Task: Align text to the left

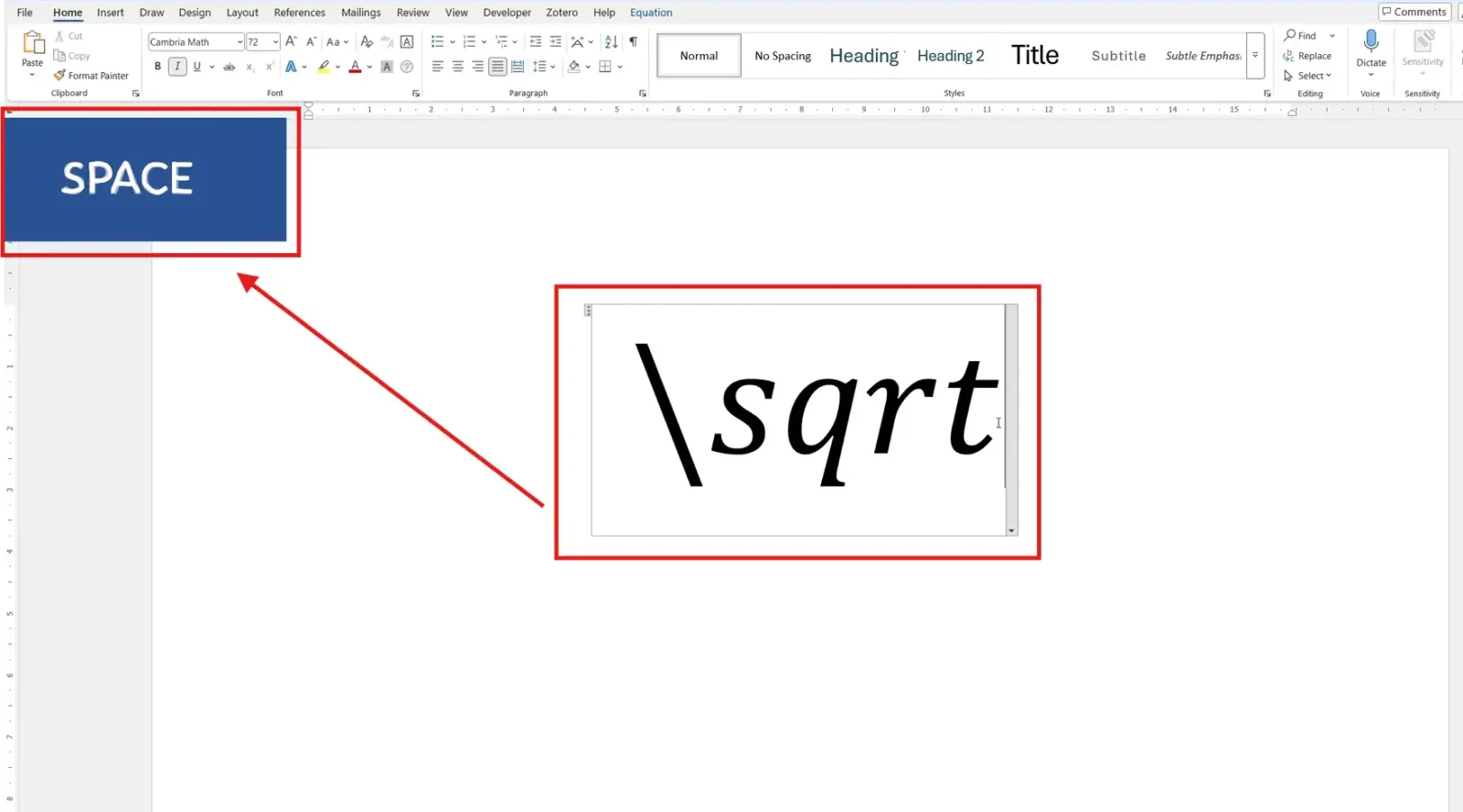Action: point(438,67)
